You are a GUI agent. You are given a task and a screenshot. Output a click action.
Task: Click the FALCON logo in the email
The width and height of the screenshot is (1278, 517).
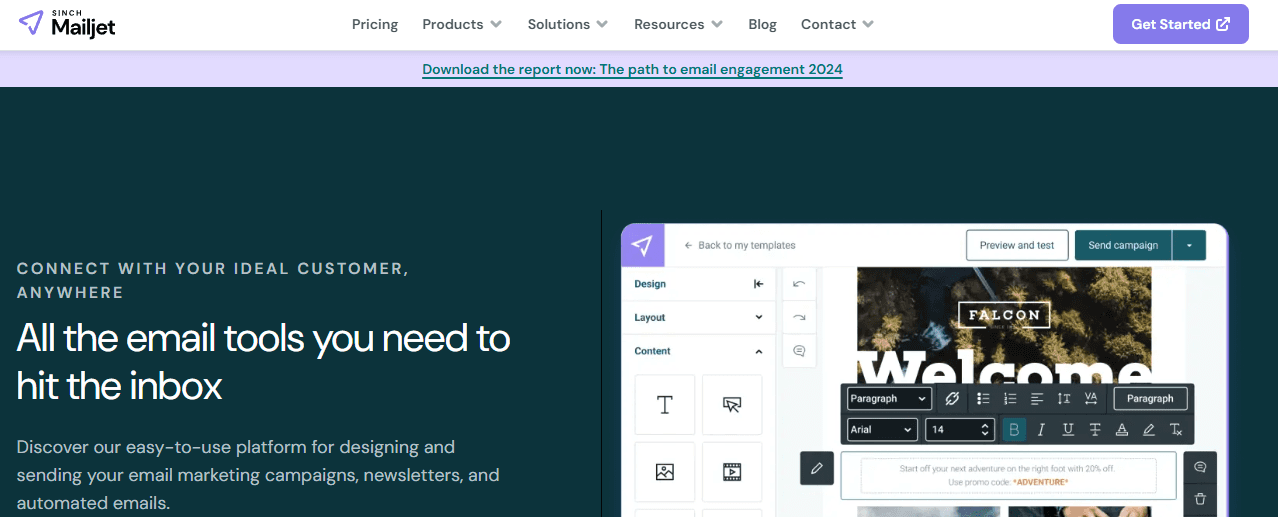coord(1004,315)
